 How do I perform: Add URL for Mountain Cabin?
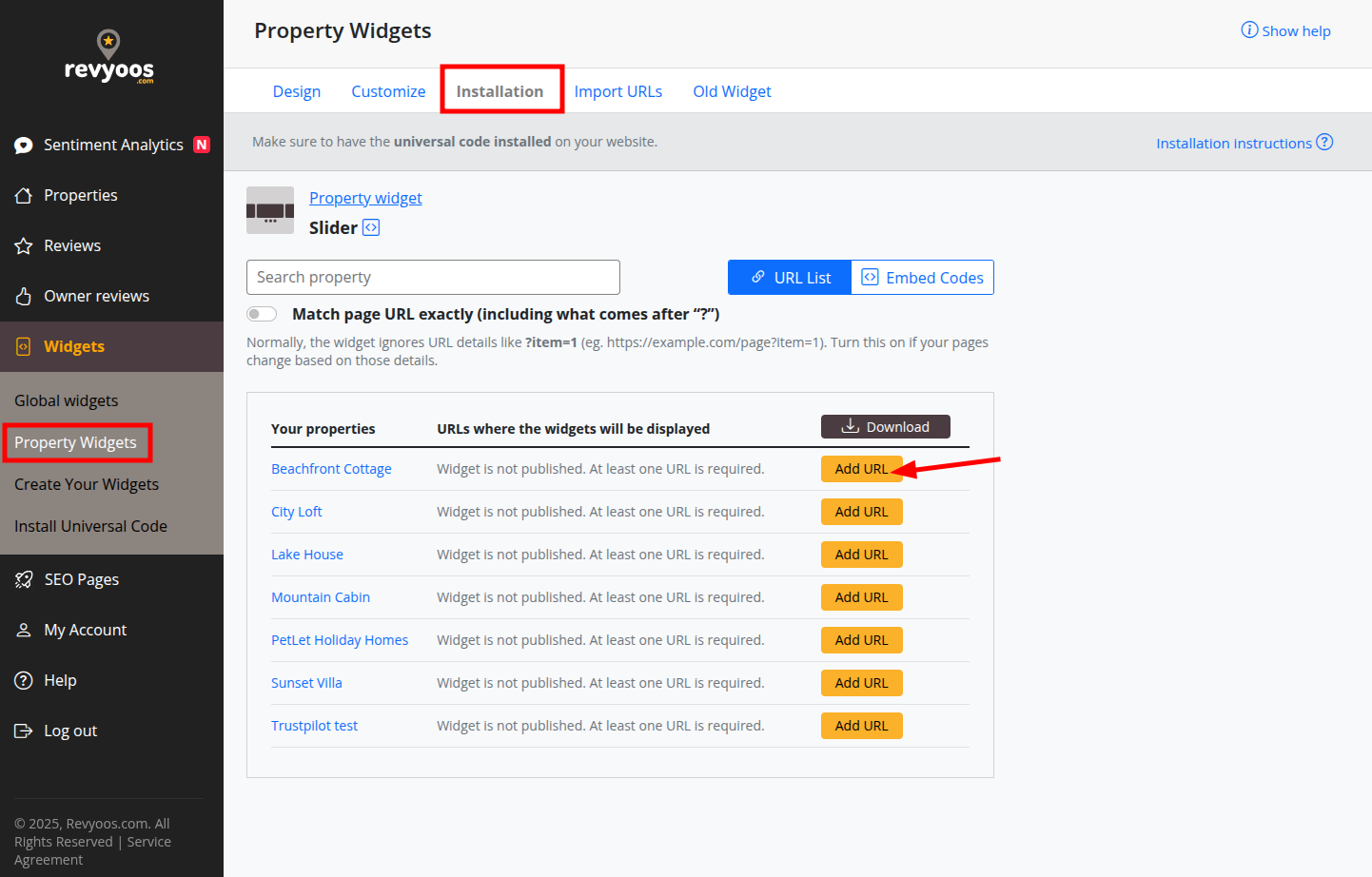[862, 597]
